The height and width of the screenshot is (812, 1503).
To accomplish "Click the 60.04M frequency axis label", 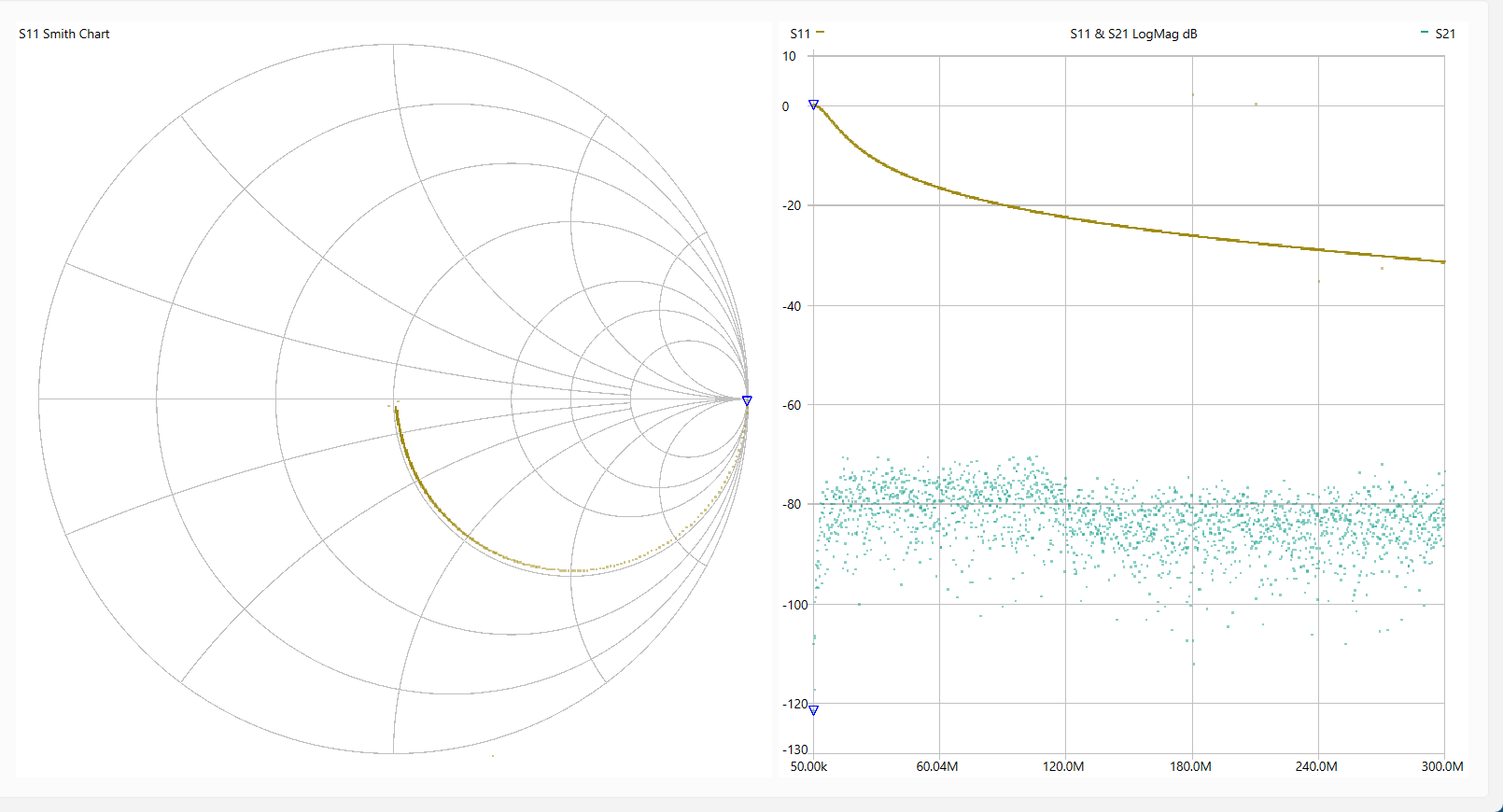I will 936,766.
